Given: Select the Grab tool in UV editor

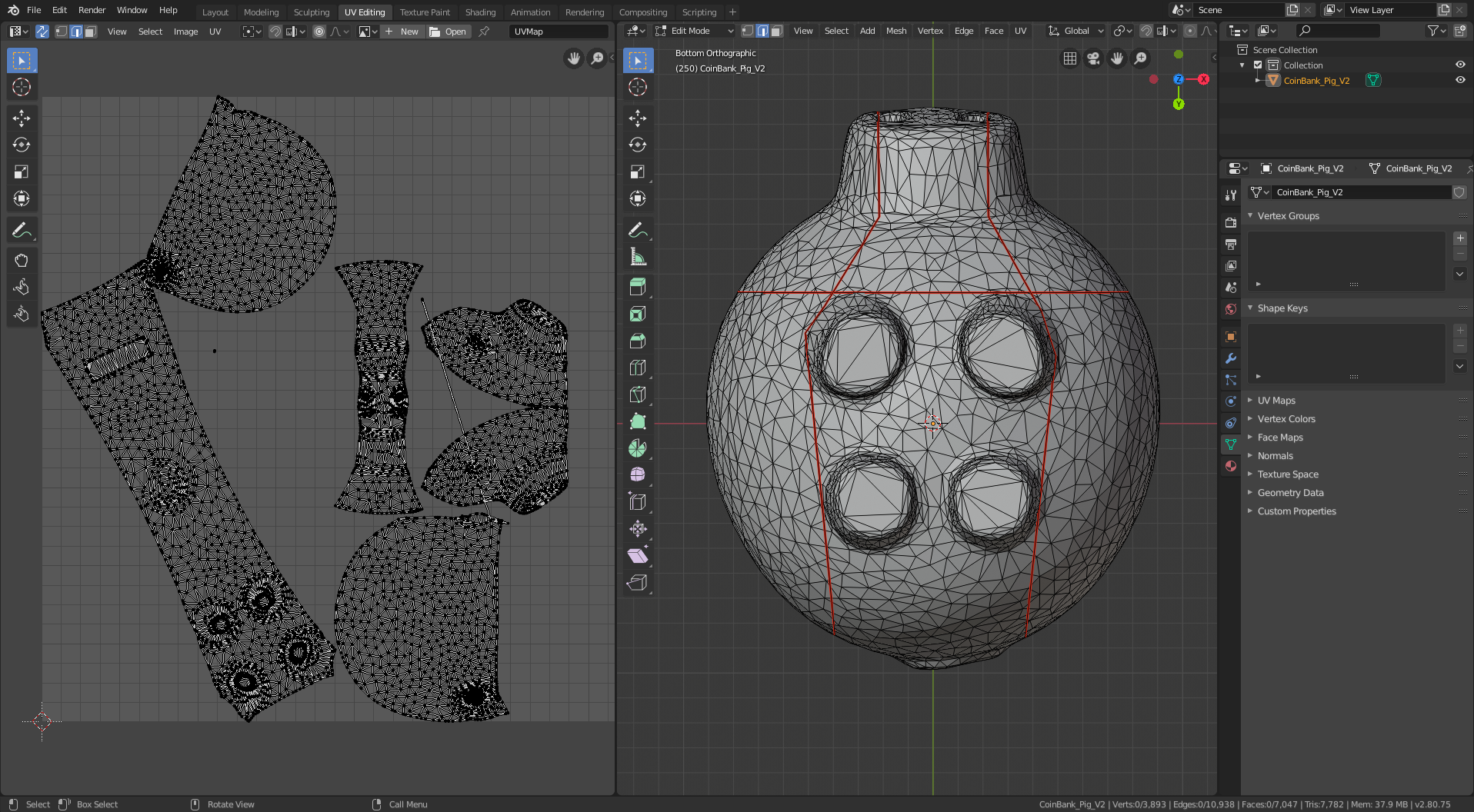Looking at the screenshot, I should [22, 261].
